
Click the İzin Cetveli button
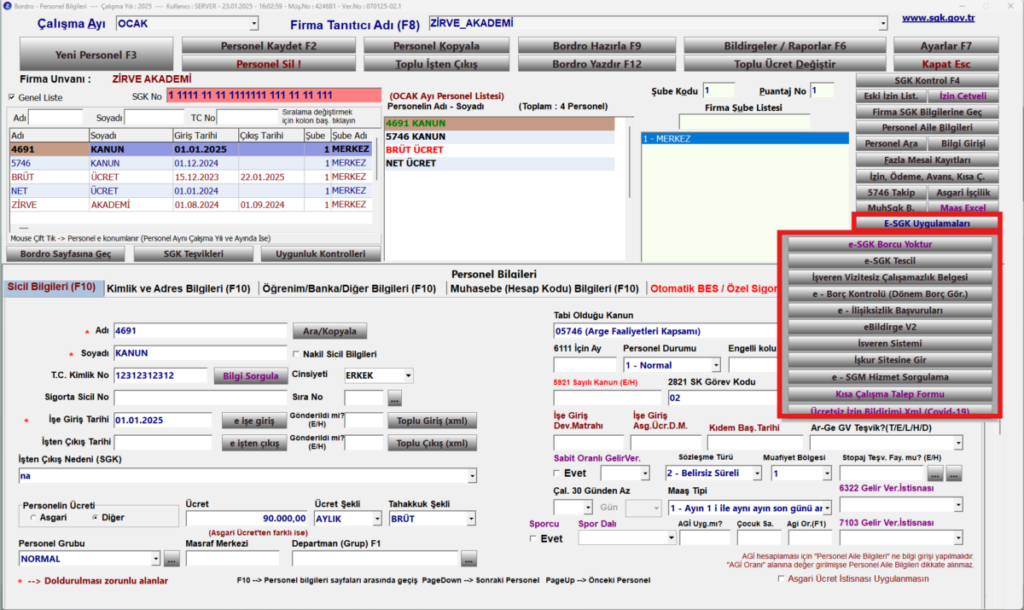[963, 96]
